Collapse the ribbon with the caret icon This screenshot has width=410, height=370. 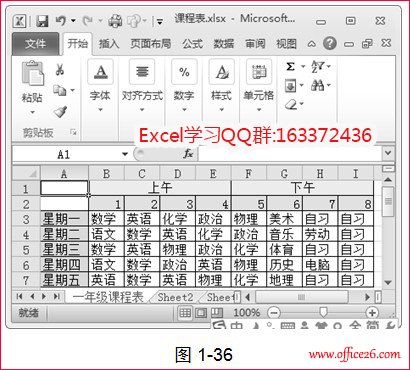(311, 44)
